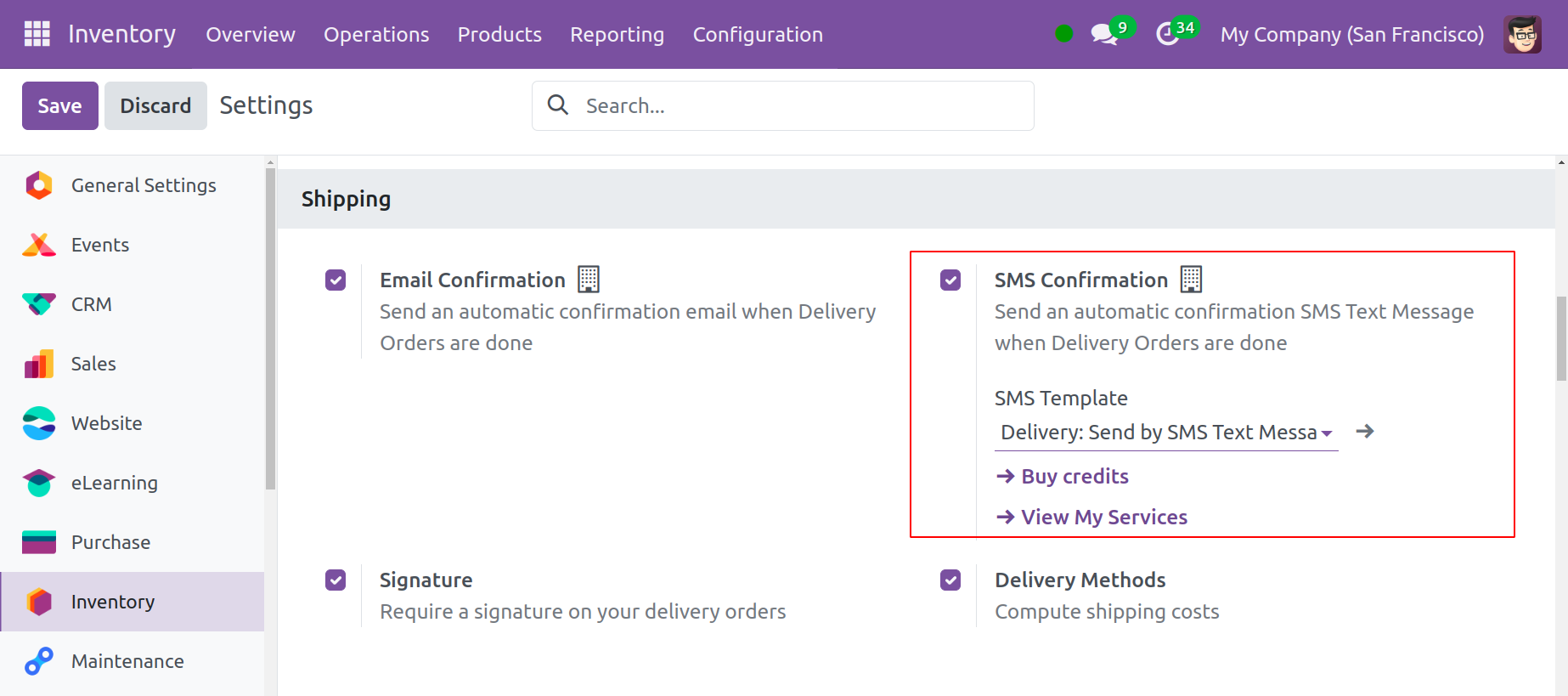Expand the SMS Template dropdown
The height and width of the screenshot is (696, 1568).
pos(1165,433)
